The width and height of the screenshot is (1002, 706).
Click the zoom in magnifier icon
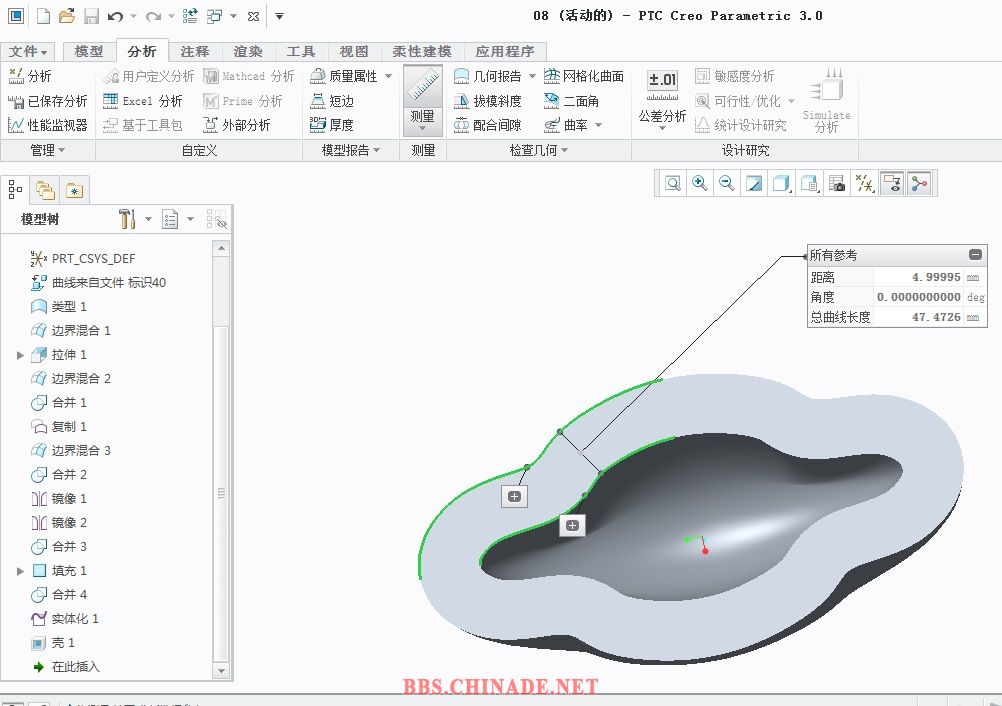pyautogui.click(x=700, y=183)
